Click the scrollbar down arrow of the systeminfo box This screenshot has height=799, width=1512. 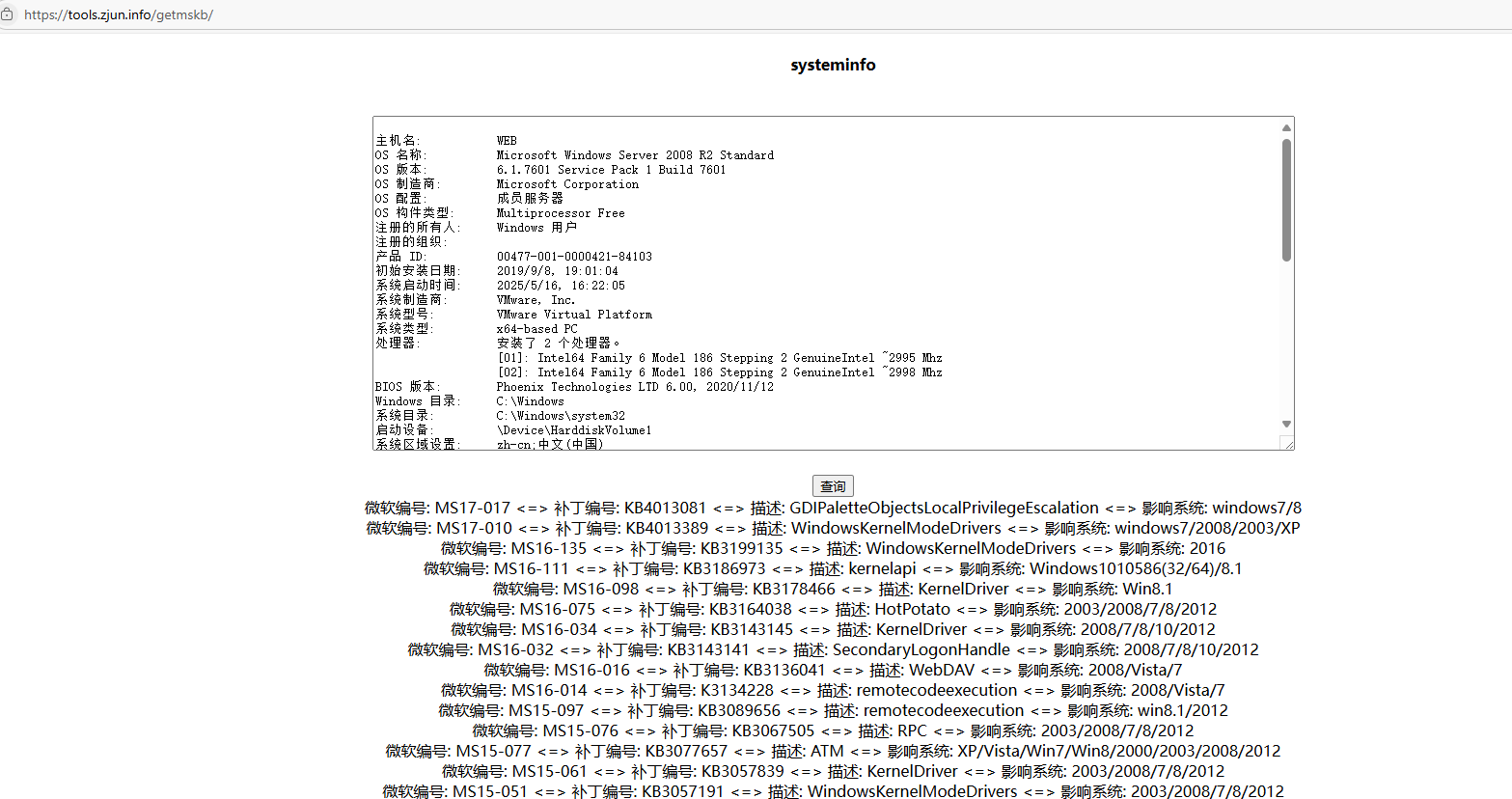point(1286,422)
